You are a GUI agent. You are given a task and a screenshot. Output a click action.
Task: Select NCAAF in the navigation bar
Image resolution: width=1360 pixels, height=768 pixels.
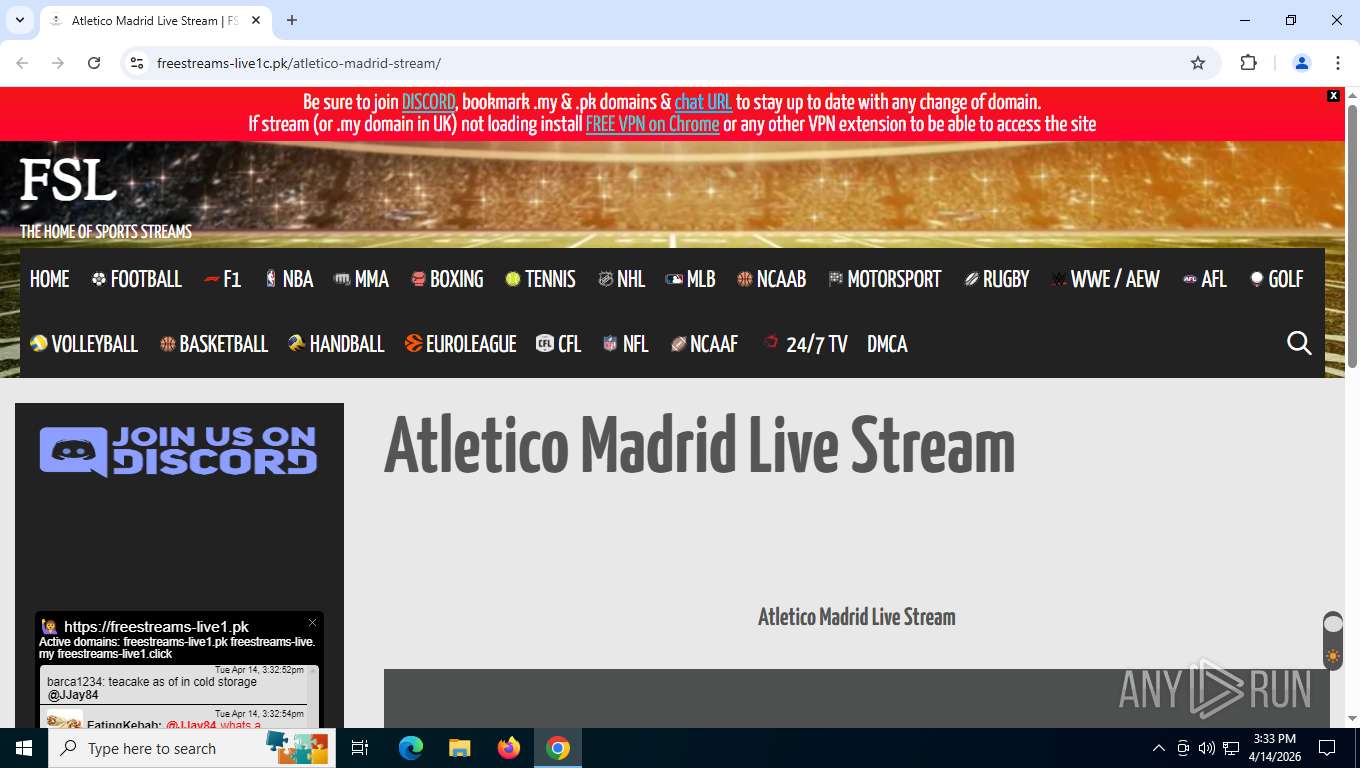point(704,345)
